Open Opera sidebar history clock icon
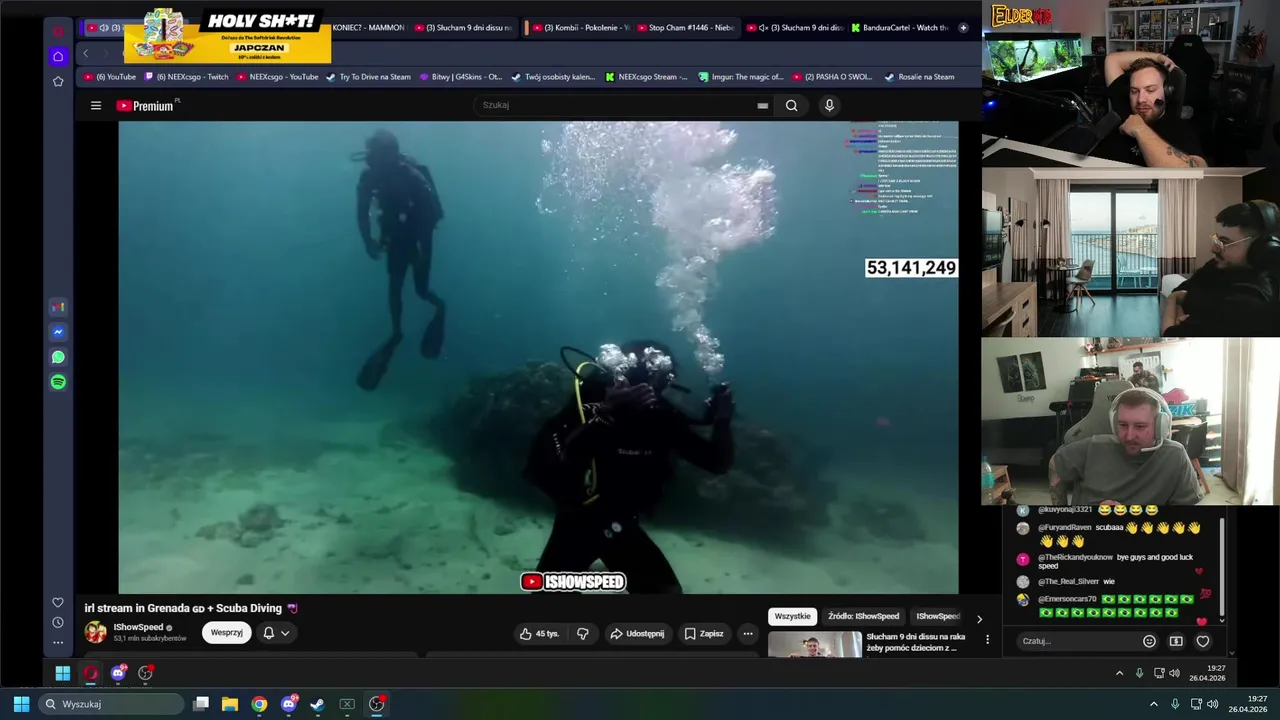Image resolution: width=1280 pixels, height=720 pixels. 58,622
